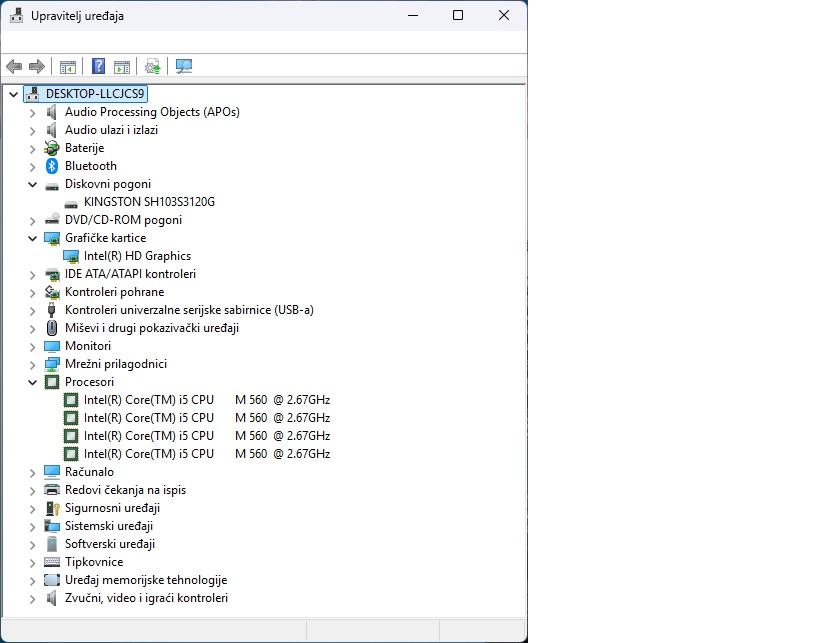Select 'Sistemski uređaji' label

point(109,526)
